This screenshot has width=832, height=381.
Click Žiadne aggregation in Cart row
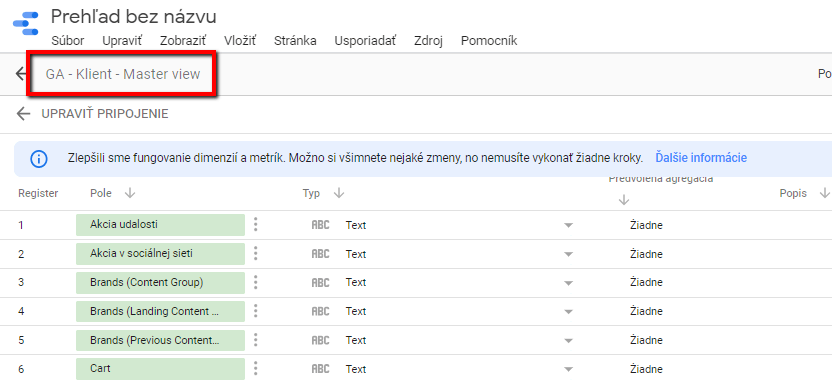tap(646, 370)
